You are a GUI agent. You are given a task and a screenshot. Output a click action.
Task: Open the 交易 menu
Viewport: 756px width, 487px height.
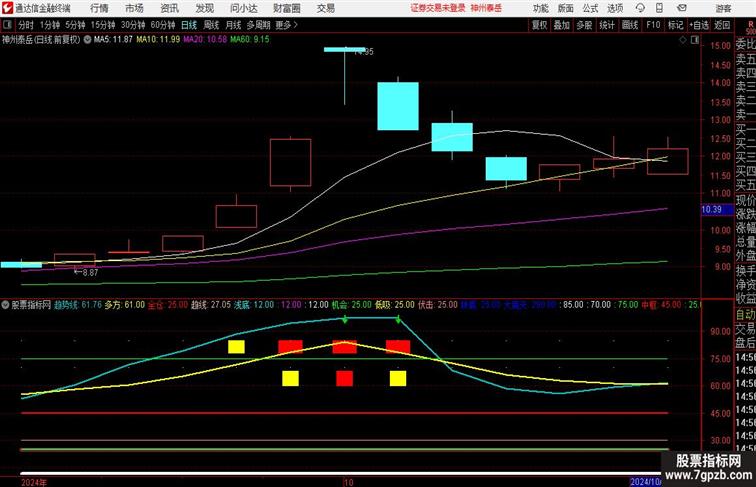[x=325, y=8]
